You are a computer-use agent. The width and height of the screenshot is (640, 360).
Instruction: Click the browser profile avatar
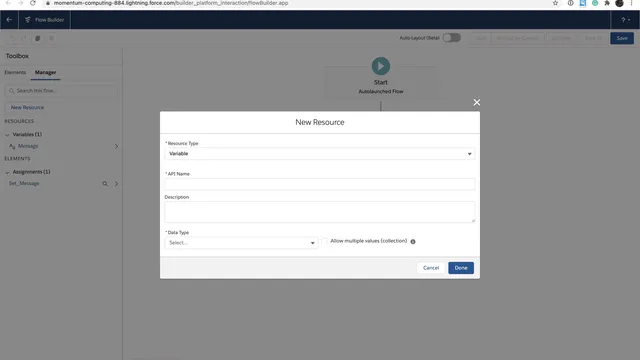click(x=619, y=3)
